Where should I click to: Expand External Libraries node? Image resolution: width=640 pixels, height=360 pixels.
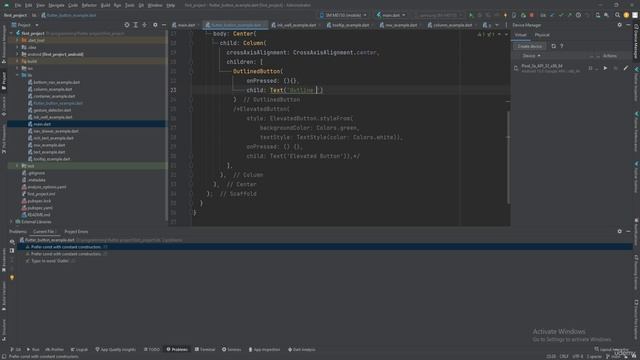point(11,222)
